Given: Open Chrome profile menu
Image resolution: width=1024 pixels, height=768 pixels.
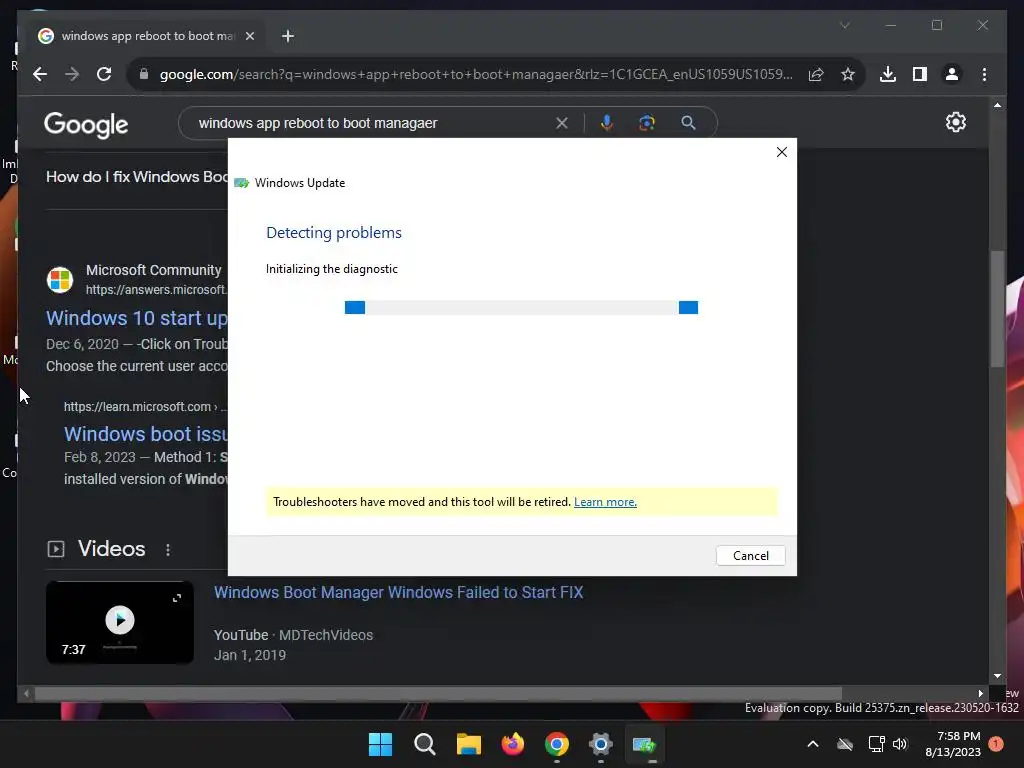Looking at the screenshot, I should 952,74.
